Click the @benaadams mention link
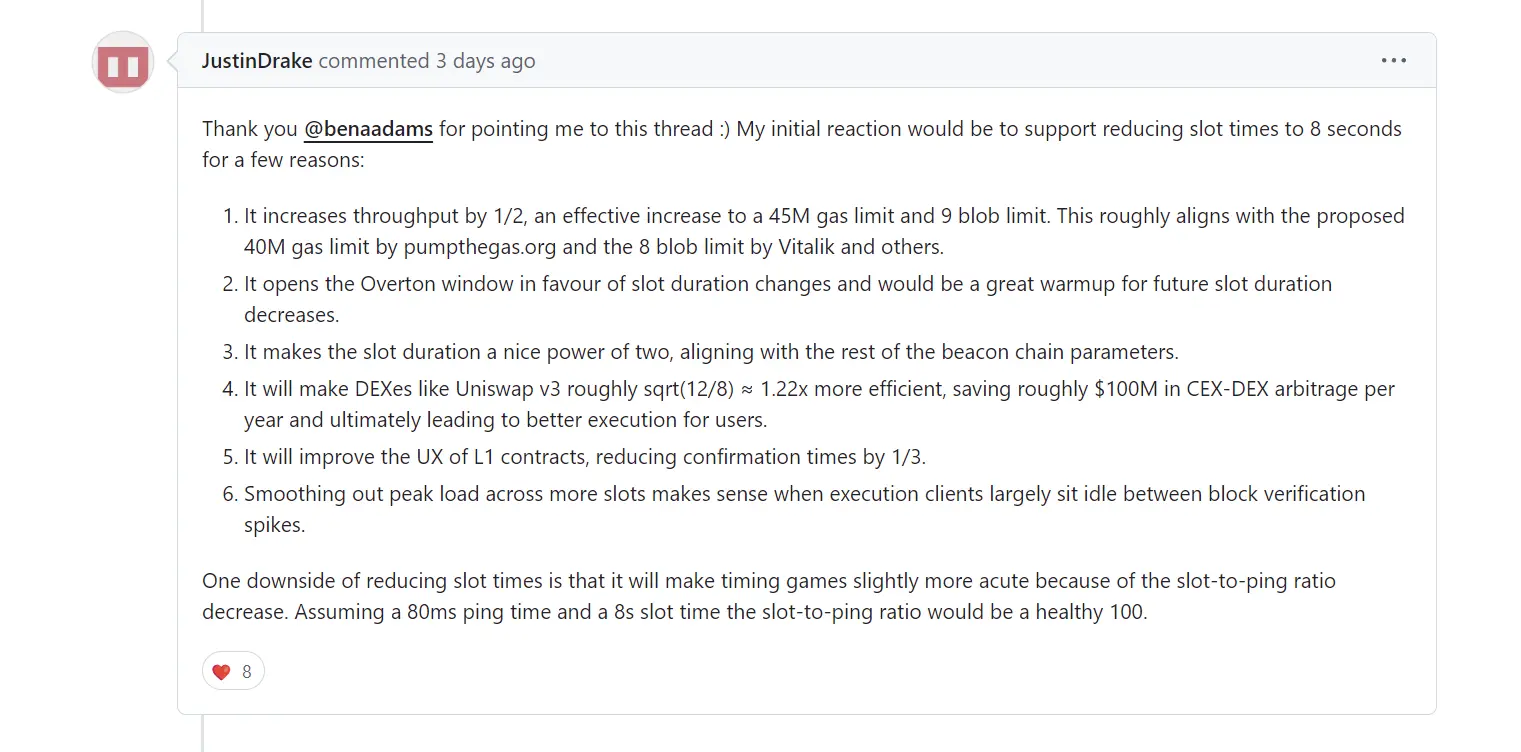The width and height of the screenshot is (1521, 752). pyautogui.click(x=368, y=129)
